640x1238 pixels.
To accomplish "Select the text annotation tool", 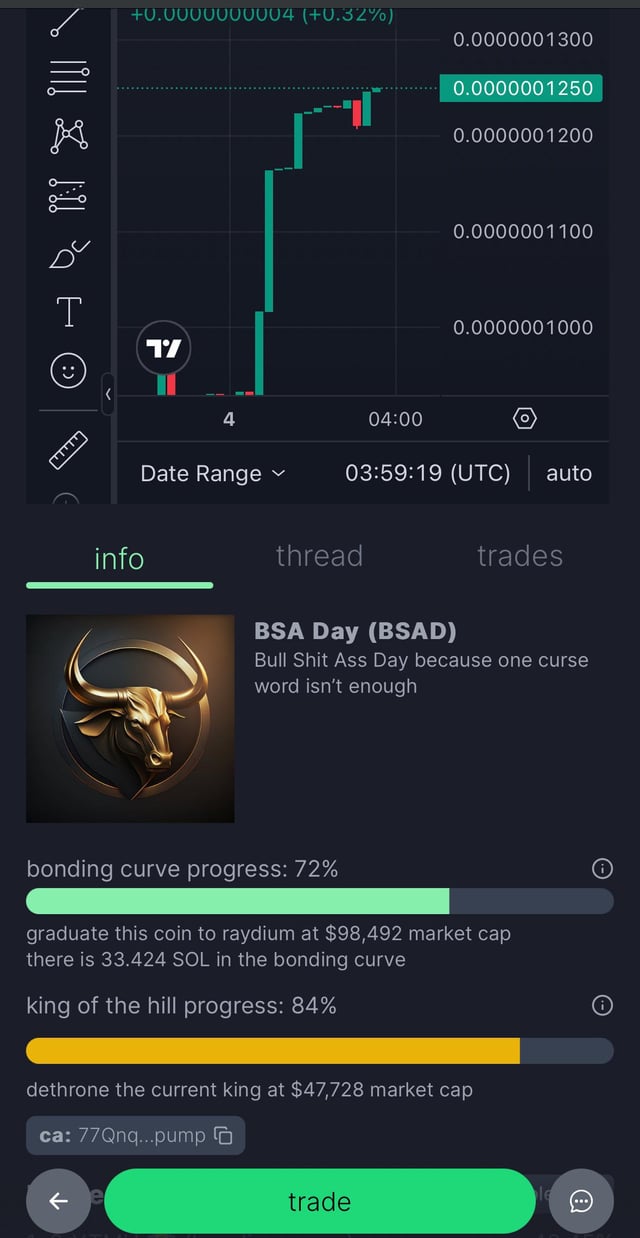I will tap(68, 312).
